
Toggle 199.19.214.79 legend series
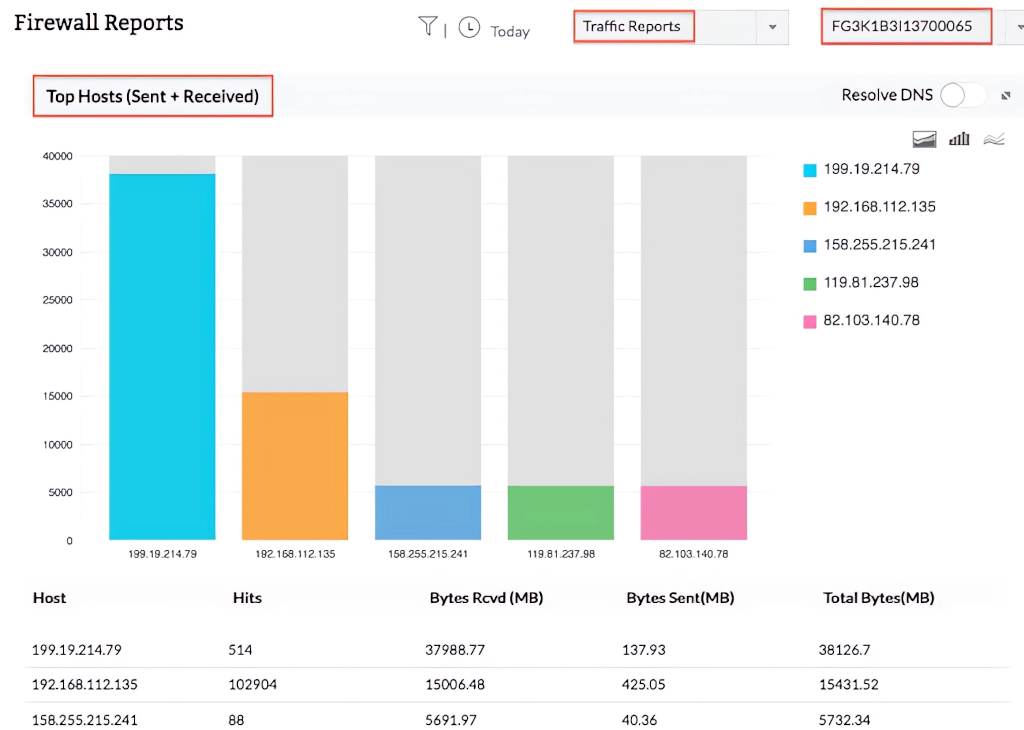click(871, 169)
